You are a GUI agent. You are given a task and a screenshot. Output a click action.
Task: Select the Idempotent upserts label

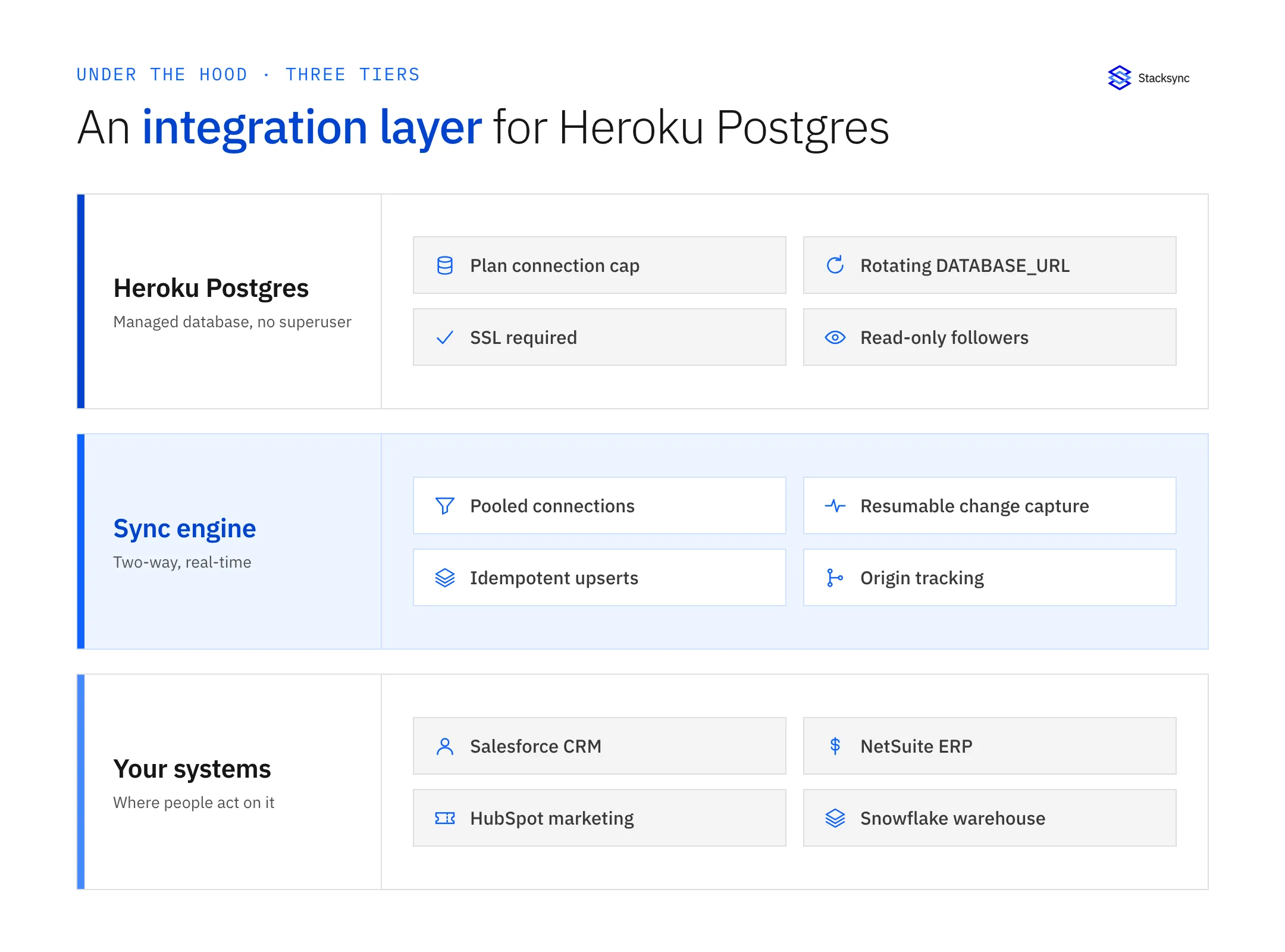(554, 578)
